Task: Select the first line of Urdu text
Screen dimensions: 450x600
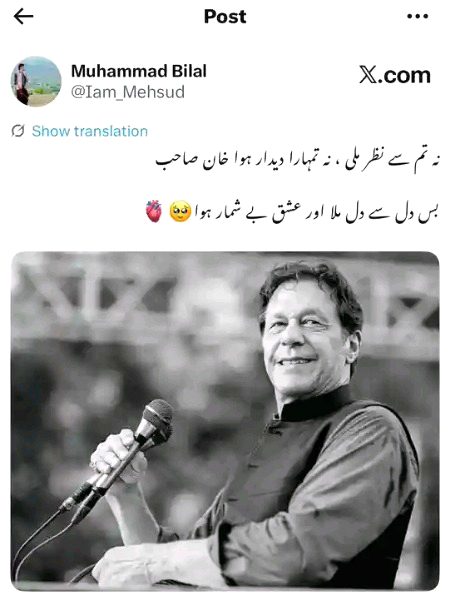Action: coord(298,162)
